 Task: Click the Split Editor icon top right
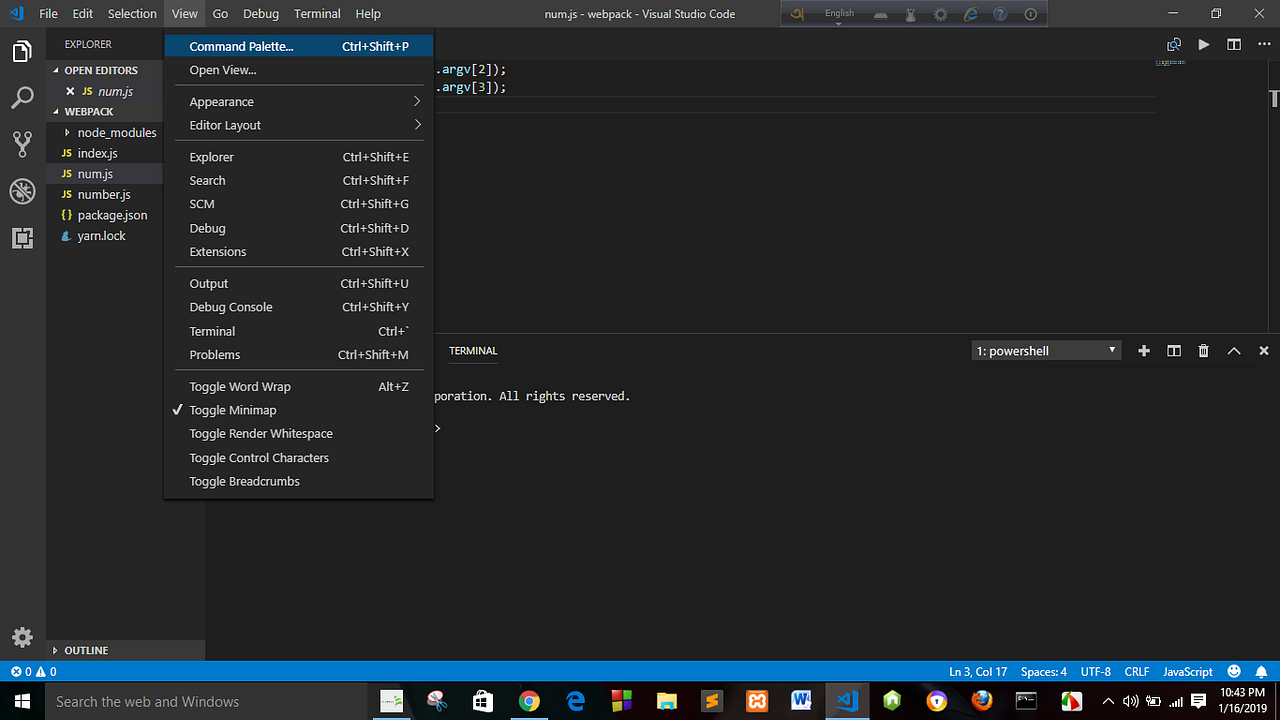click(x=1233, y=44)
